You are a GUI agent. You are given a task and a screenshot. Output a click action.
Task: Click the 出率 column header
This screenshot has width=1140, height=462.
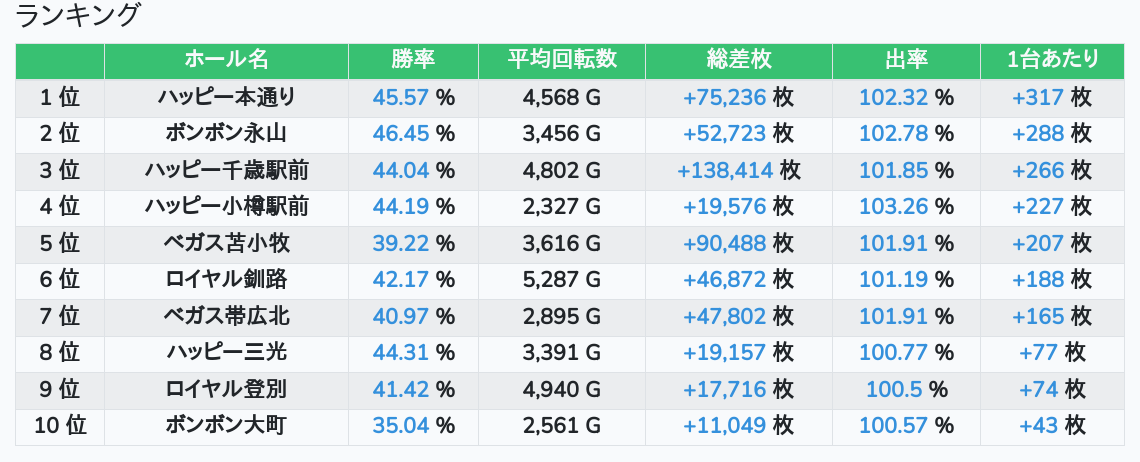[x=906, y=60]
